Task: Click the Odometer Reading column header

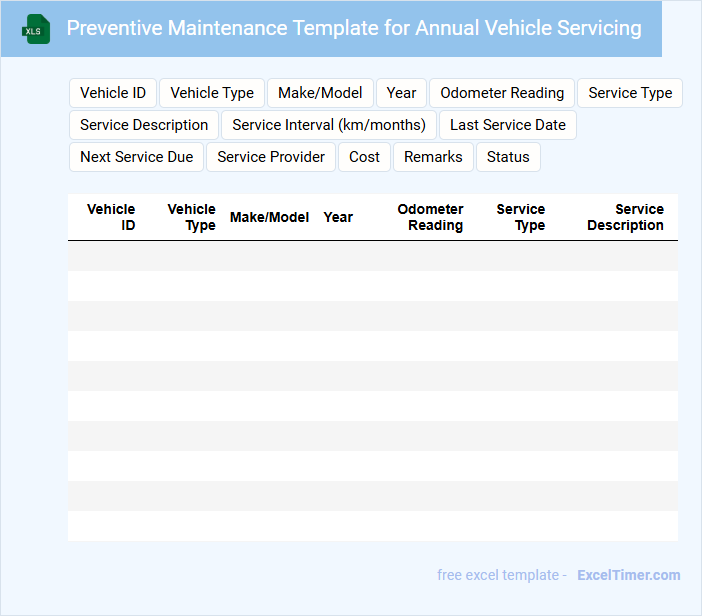Action: pos(430,217)
